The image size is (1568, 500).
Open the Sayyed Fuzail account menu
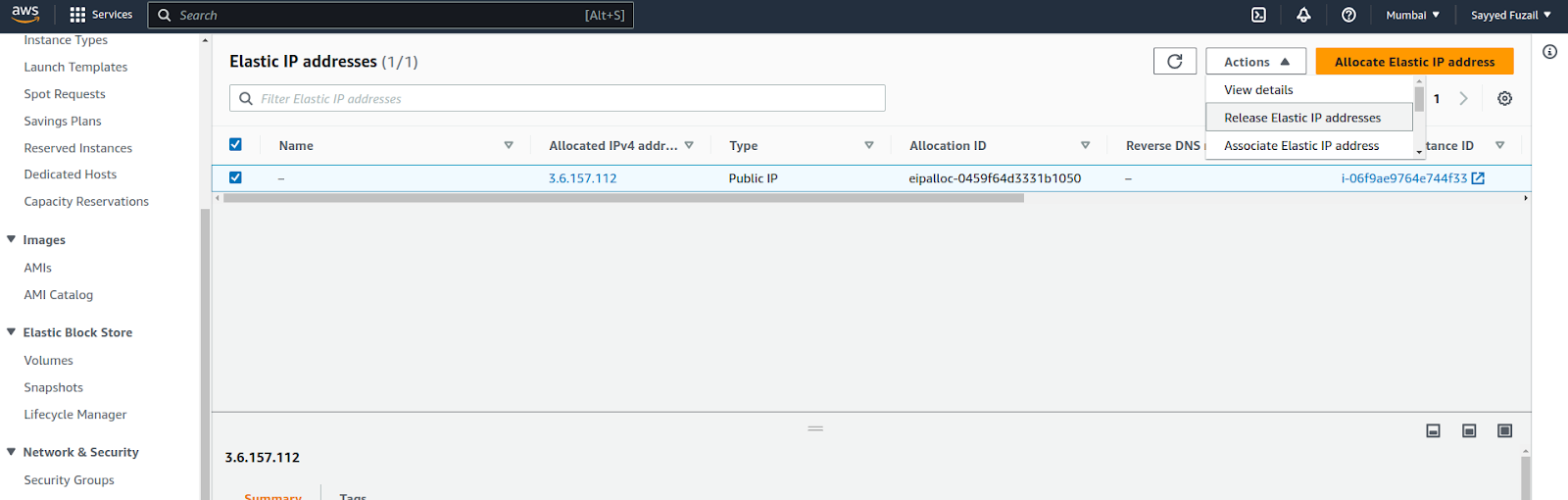(x=1510, y=15)
